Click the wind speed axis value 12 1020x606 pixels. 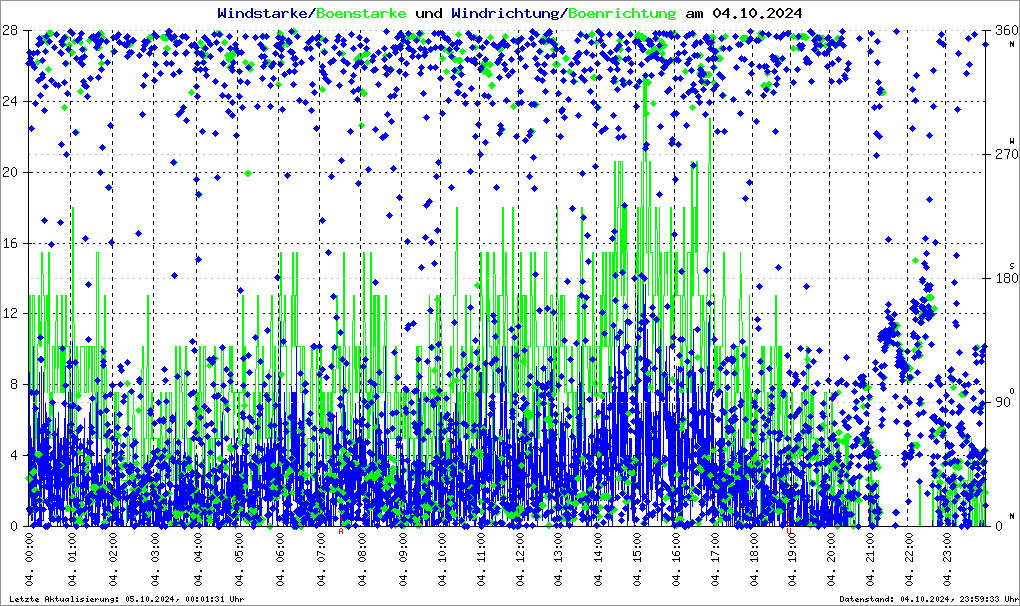click(9, 313)
